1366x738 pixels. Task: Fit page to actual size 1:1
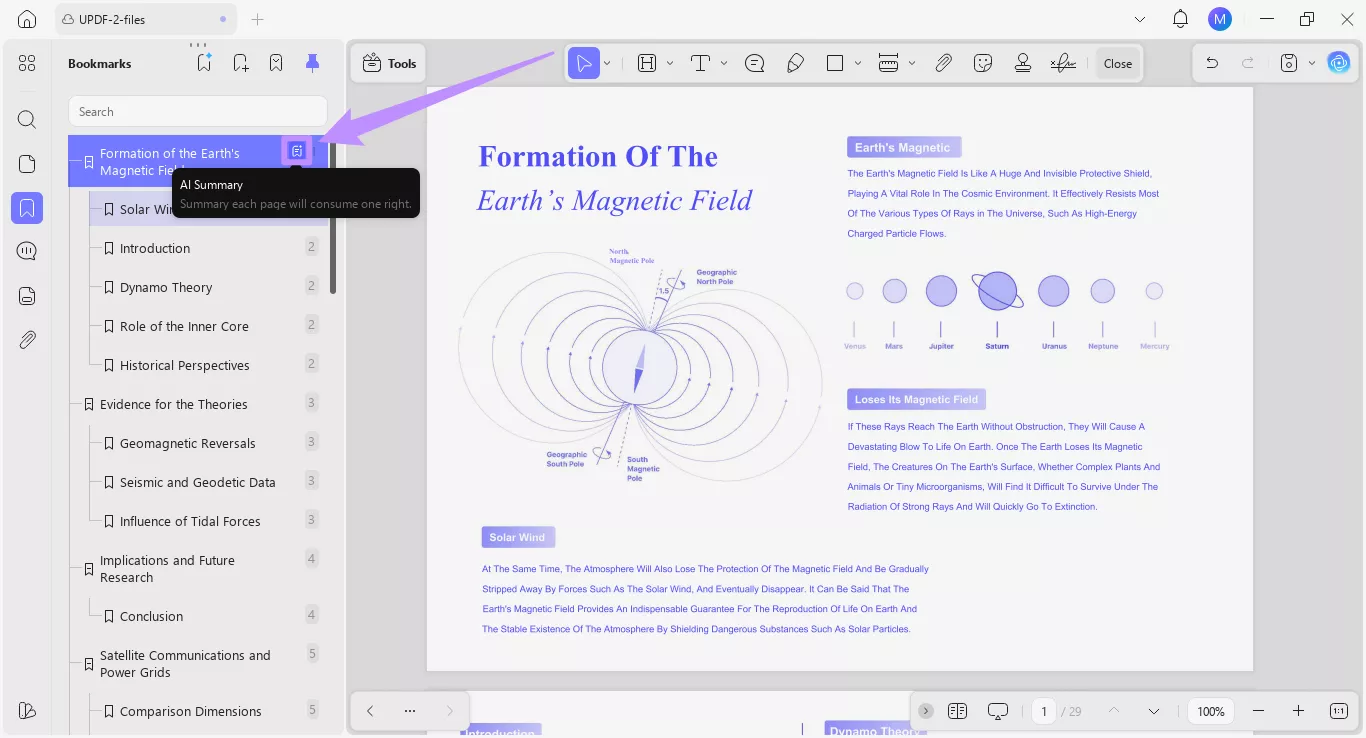click(x=1339, y=711)
